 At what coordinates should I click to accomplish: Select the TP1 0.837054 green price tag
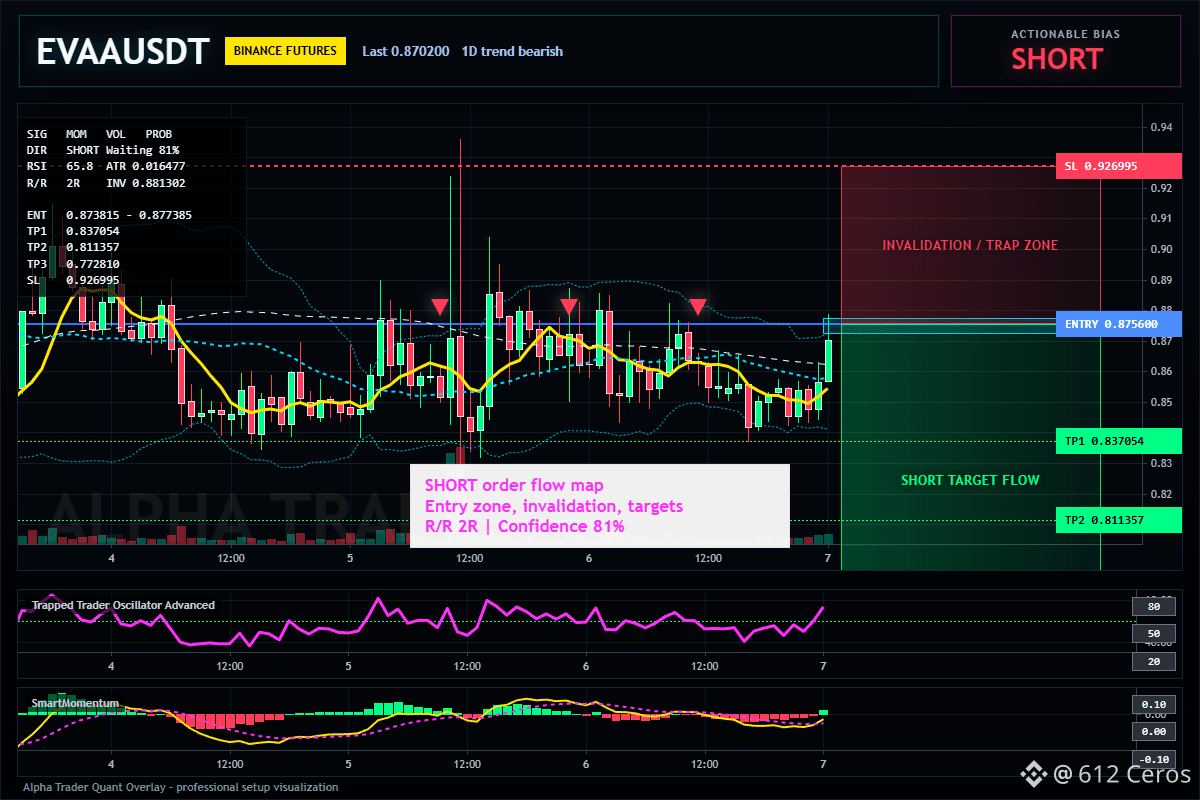click(1118, 441)
